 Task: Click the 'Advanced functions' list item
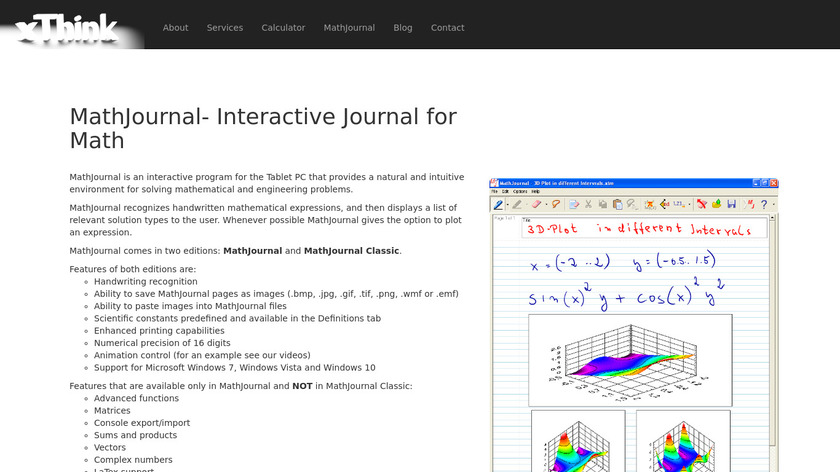pyautogui.click(x=136, y=398)
